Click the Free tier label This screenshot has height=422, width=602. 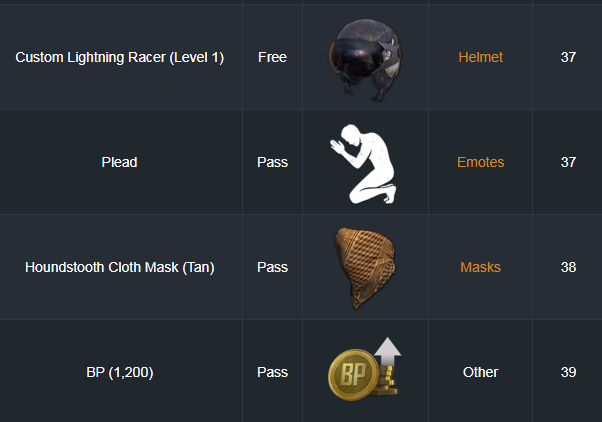(272, 57)
